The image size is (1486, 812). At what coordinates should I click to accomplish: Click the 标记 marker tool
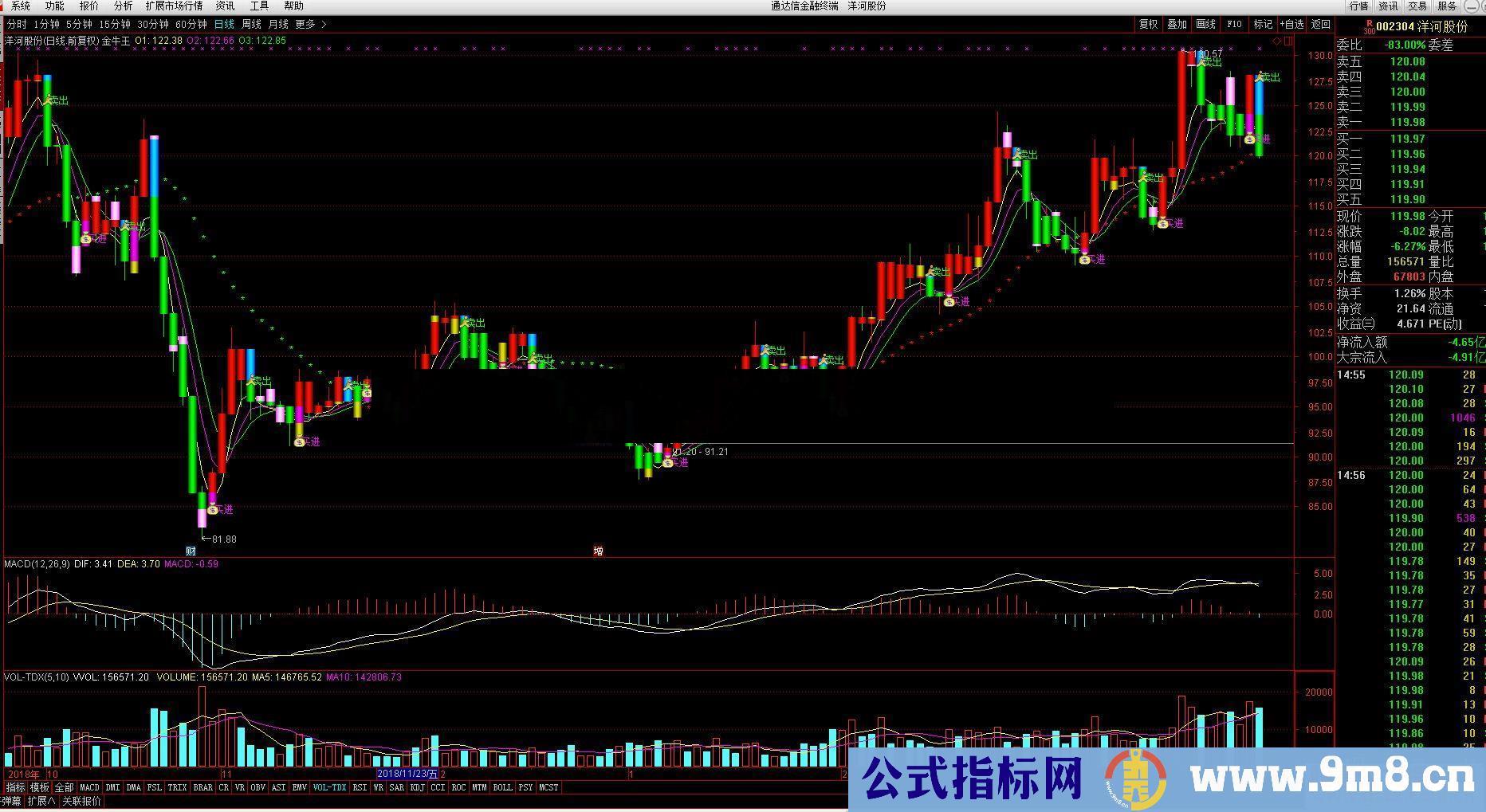[1262, 24]
